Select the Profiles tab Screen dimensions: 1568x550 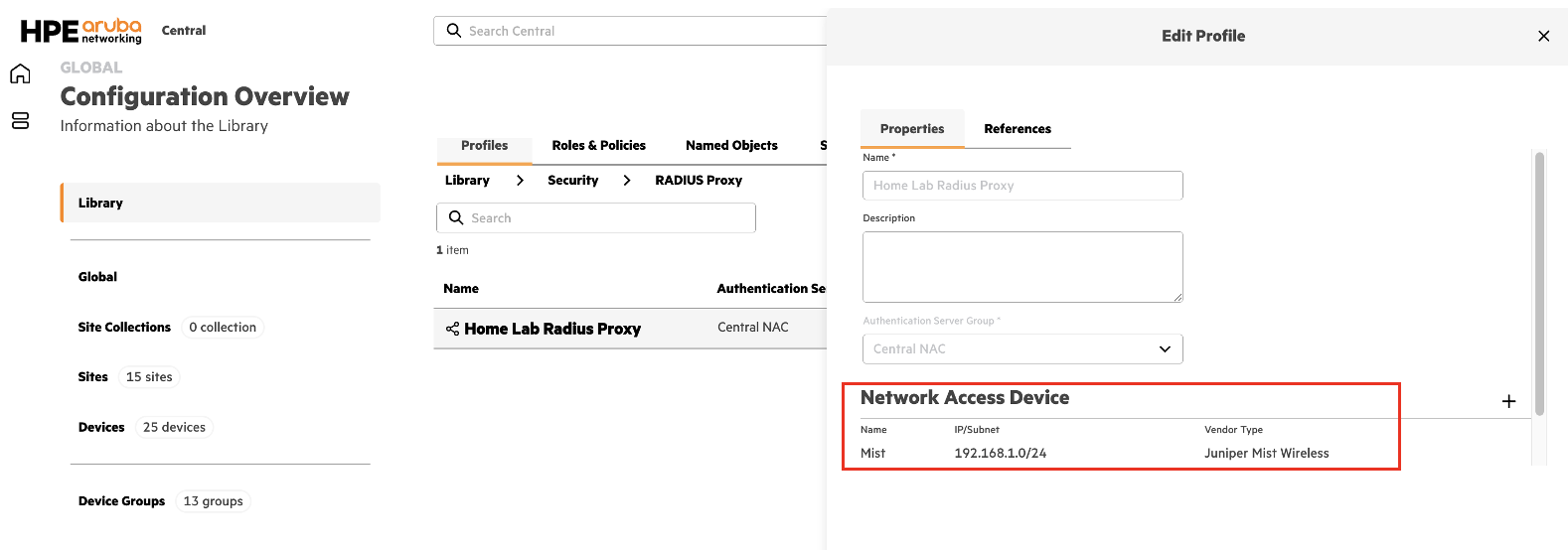tap(484, 145)
